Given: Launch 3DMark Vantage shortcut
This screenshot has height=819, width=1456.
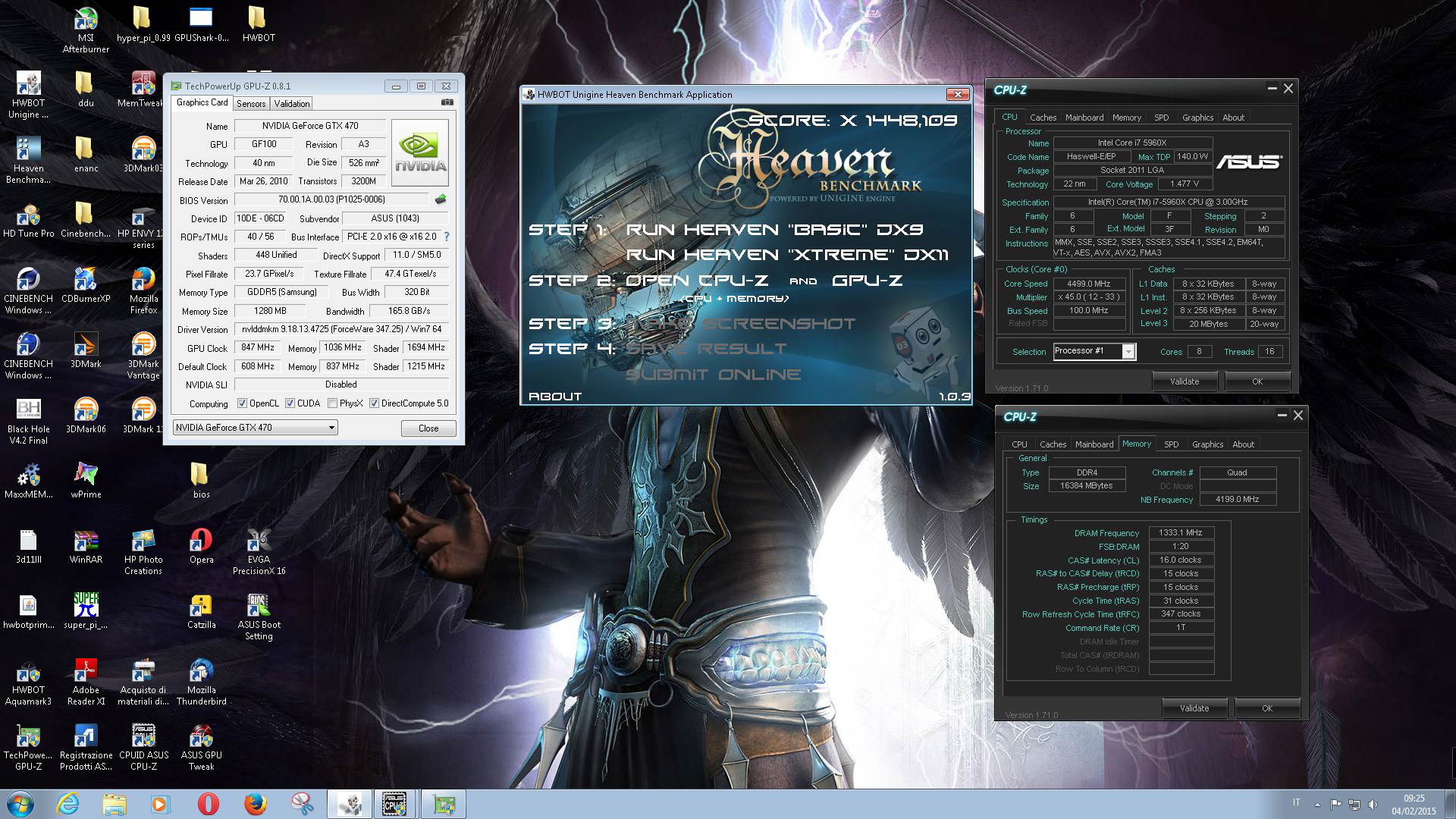Looking at the screenshot, I should (x=143, y=356).
